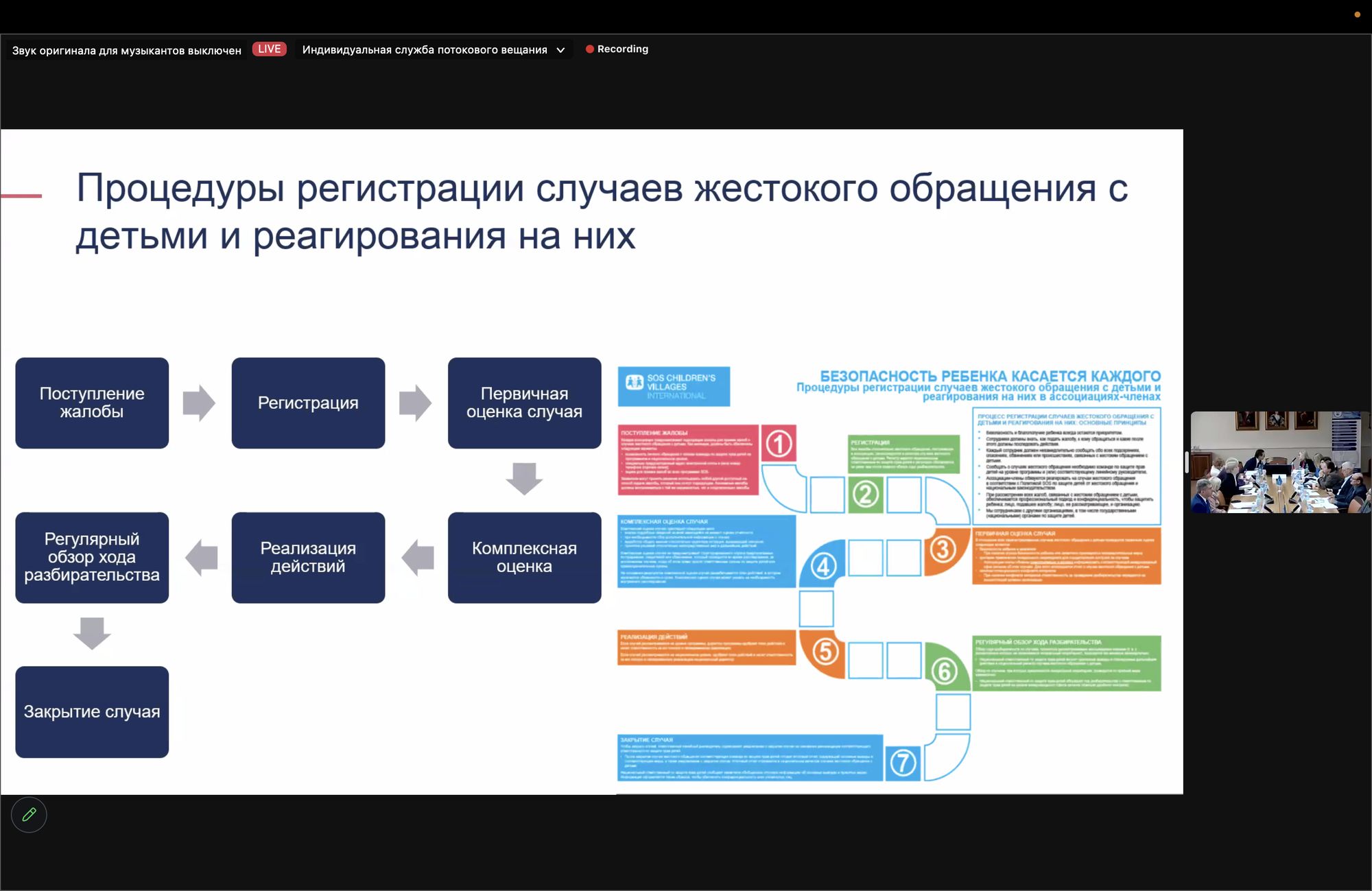Click the chevron next to the streaming service label
This screenshot has width=1372, height=891.
tap(560, 49)
